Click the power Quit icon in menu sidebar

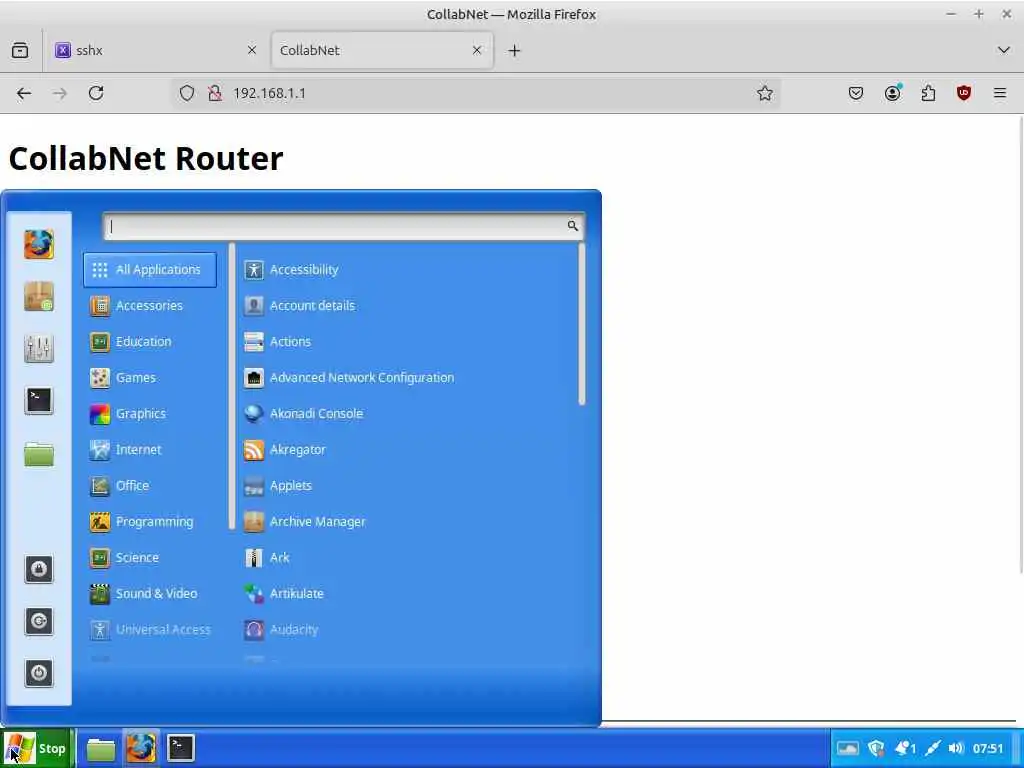click(x=39, y=673)
